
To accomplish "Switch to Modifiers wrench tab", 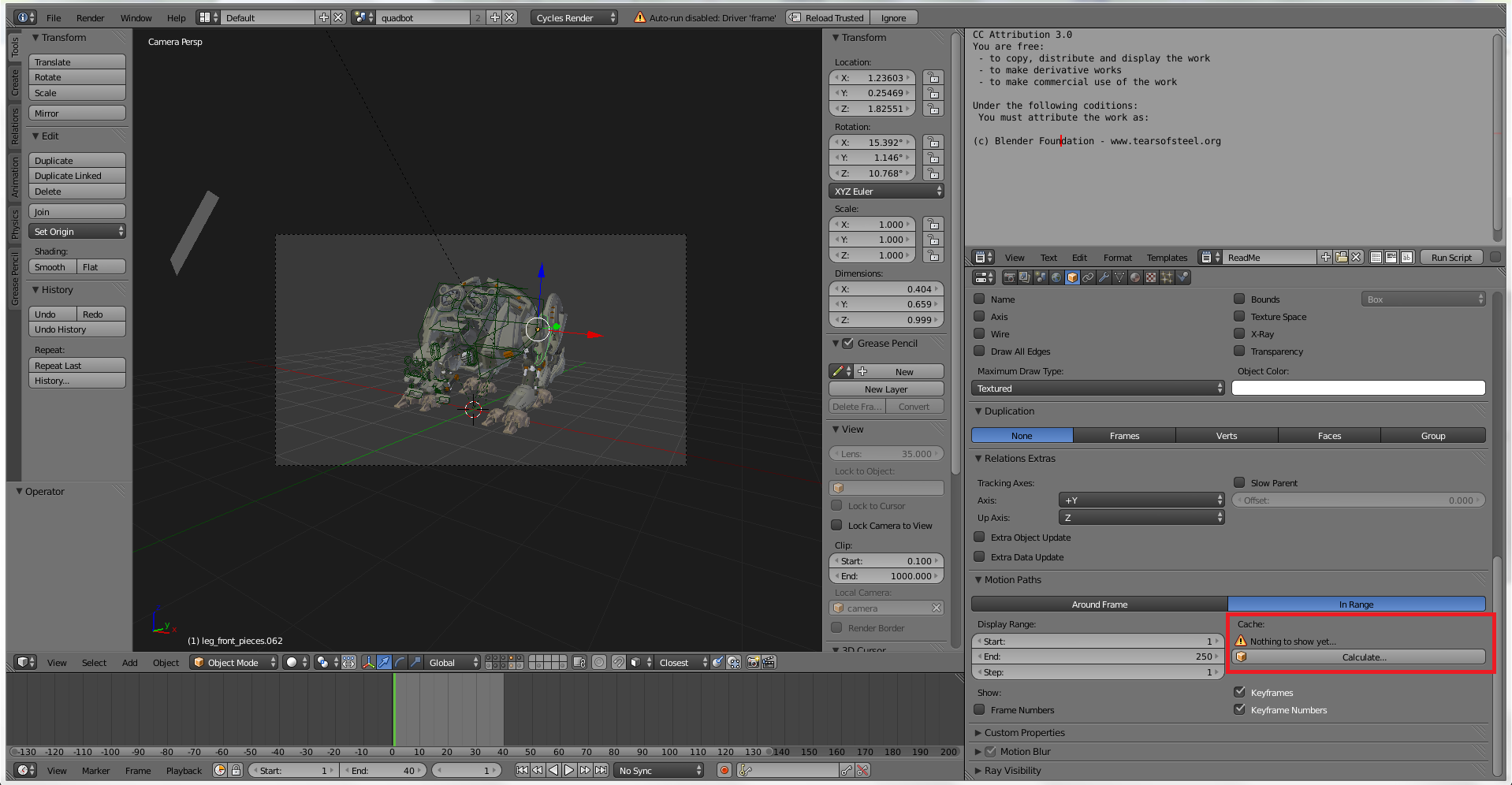I will click(x=1104, y=277).
